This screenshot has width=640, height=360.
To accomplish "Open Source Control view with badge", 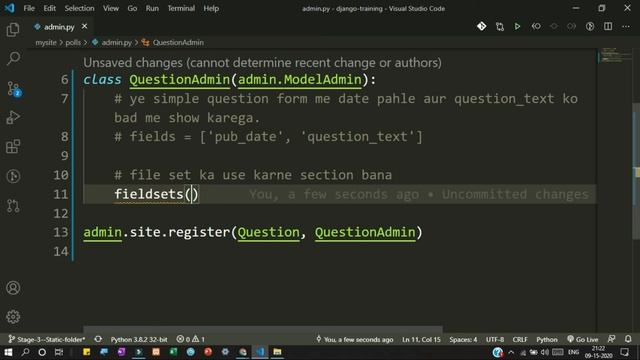I will [13, 88].
